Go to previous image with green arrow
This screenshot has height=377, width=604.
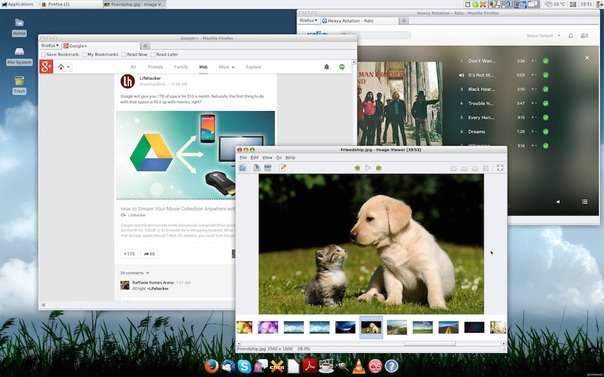coord(357,168)
